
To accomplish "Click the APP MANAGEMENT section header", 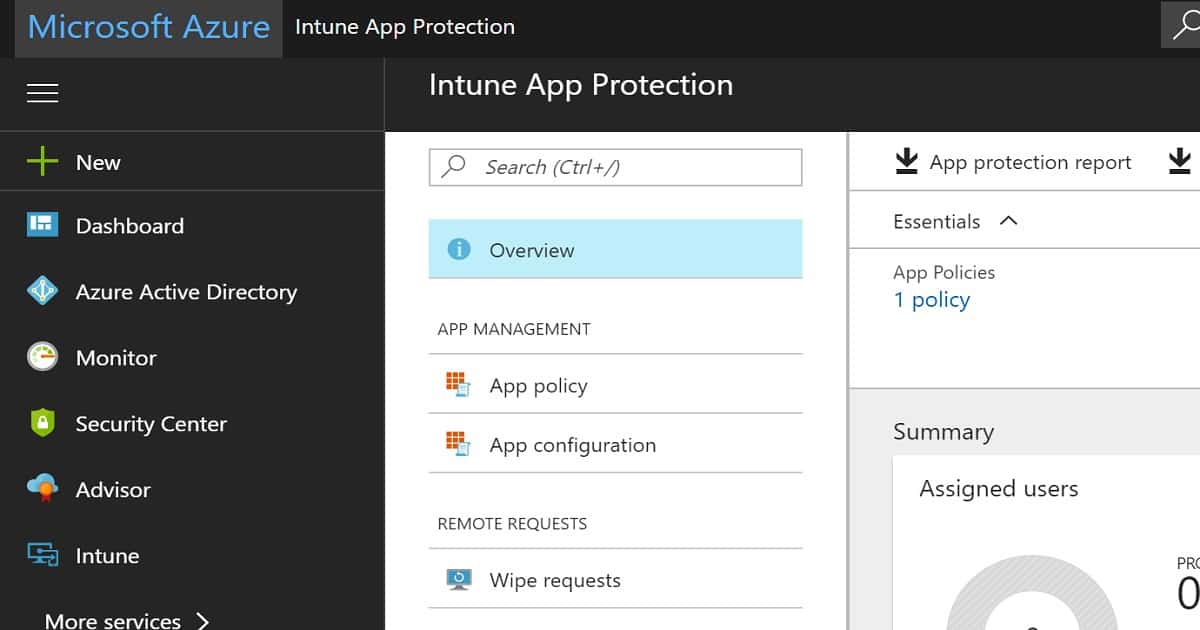I will point(514,329).
